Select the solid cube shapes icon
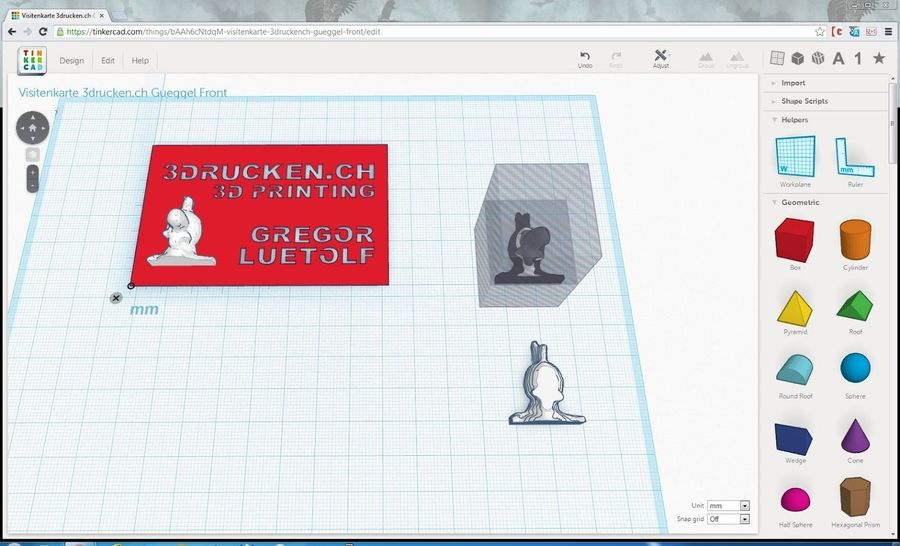 click(797, 58)
